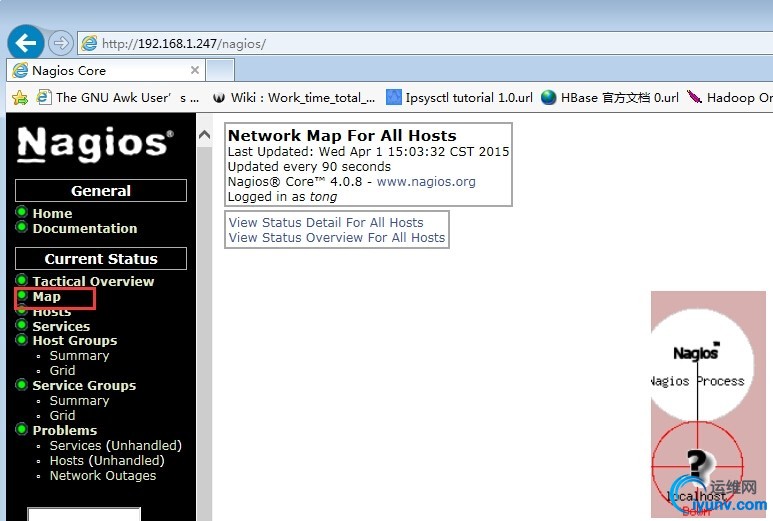Click the browser Back arrow button

click(26, 43)
